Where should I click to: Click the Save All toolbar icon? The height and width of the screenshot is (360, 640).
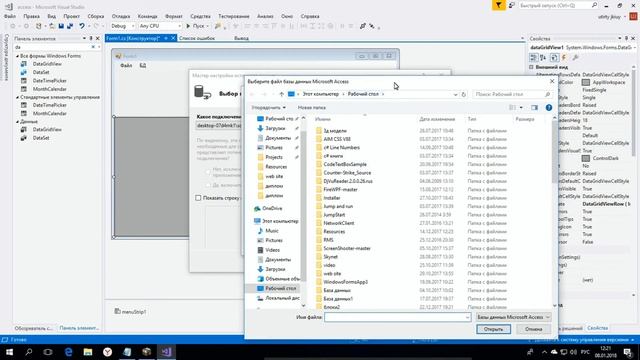click(70, 26)
